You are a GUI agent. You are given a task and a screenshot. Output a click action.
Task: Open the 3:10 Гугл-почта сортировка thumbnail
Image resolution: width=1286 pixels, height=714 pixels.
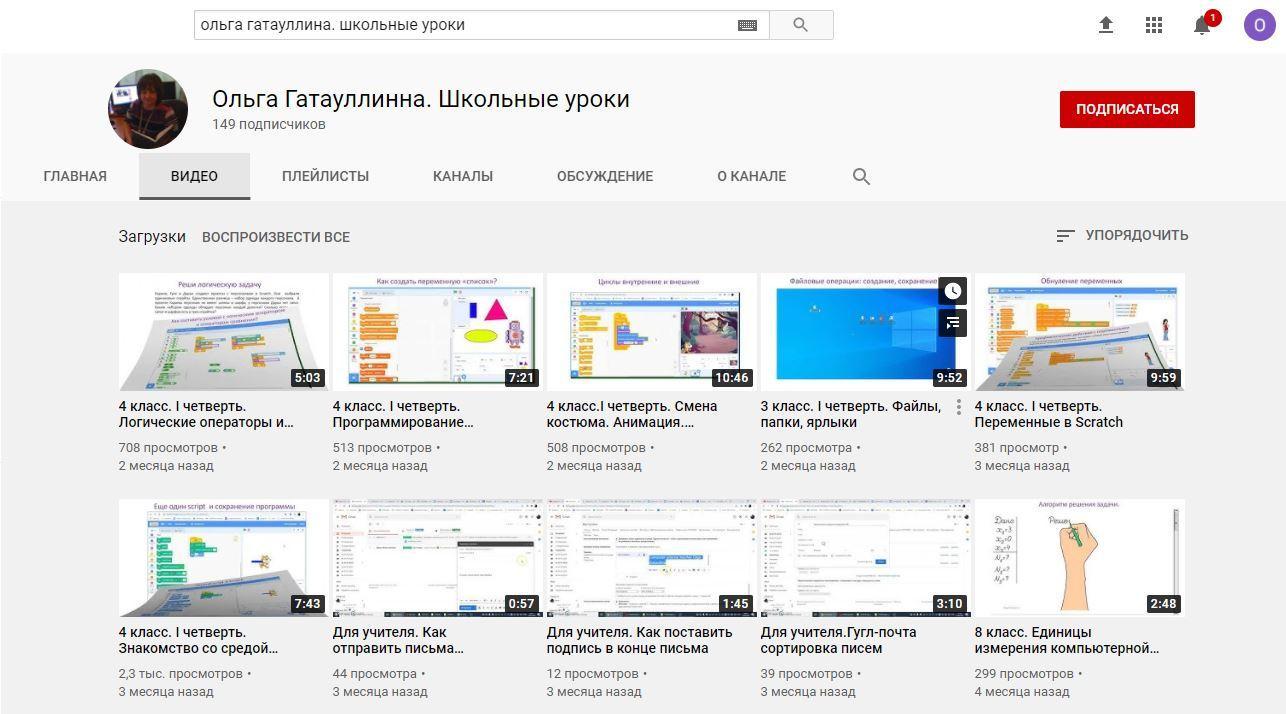click(865, 558)
